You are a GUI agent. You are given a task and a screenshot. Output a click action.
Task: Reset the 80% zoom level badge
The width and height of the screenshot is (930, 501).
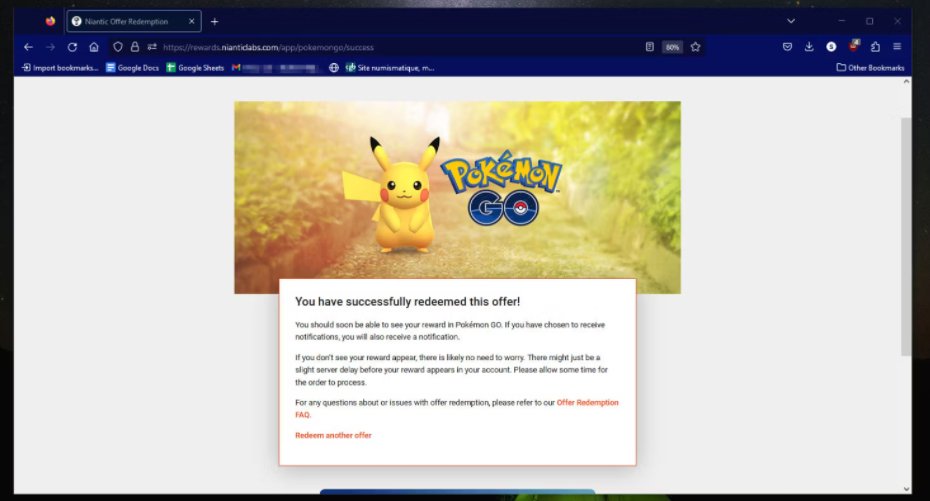tap(672, 47)
